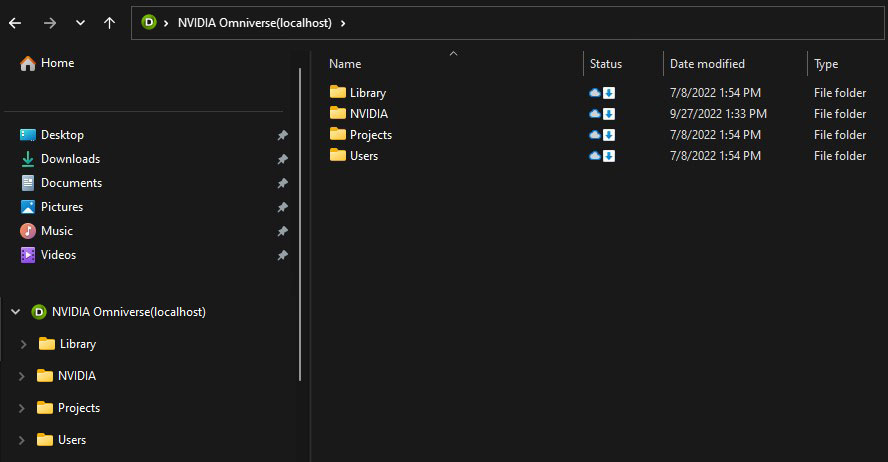Click Projects folder icon in file list
This screenshot has width=888, height=462.
[338, 134]
